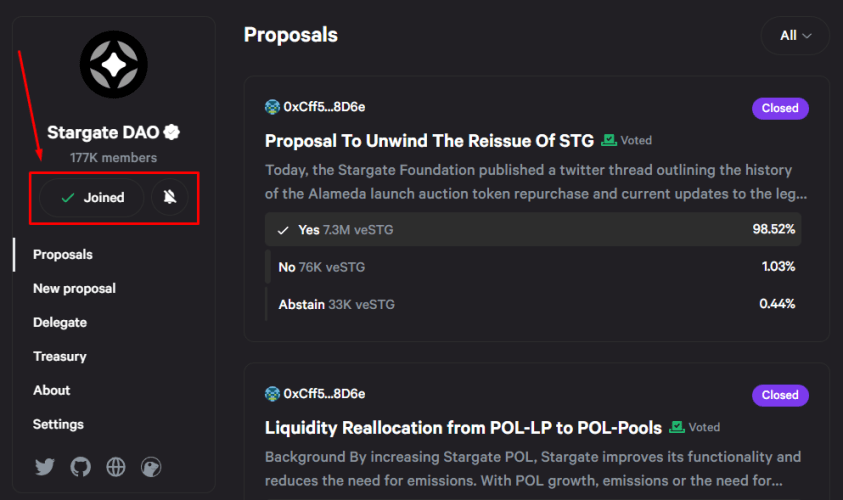Click author avatar of first proposal
Screen dimensions: 843x500
pos(273,107)
